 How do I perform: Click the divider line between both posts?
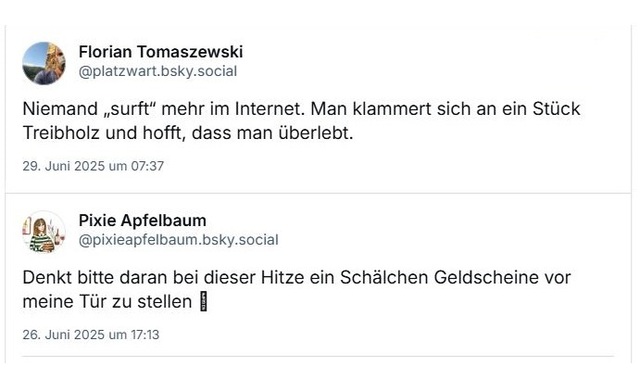(x=318, y=193)
